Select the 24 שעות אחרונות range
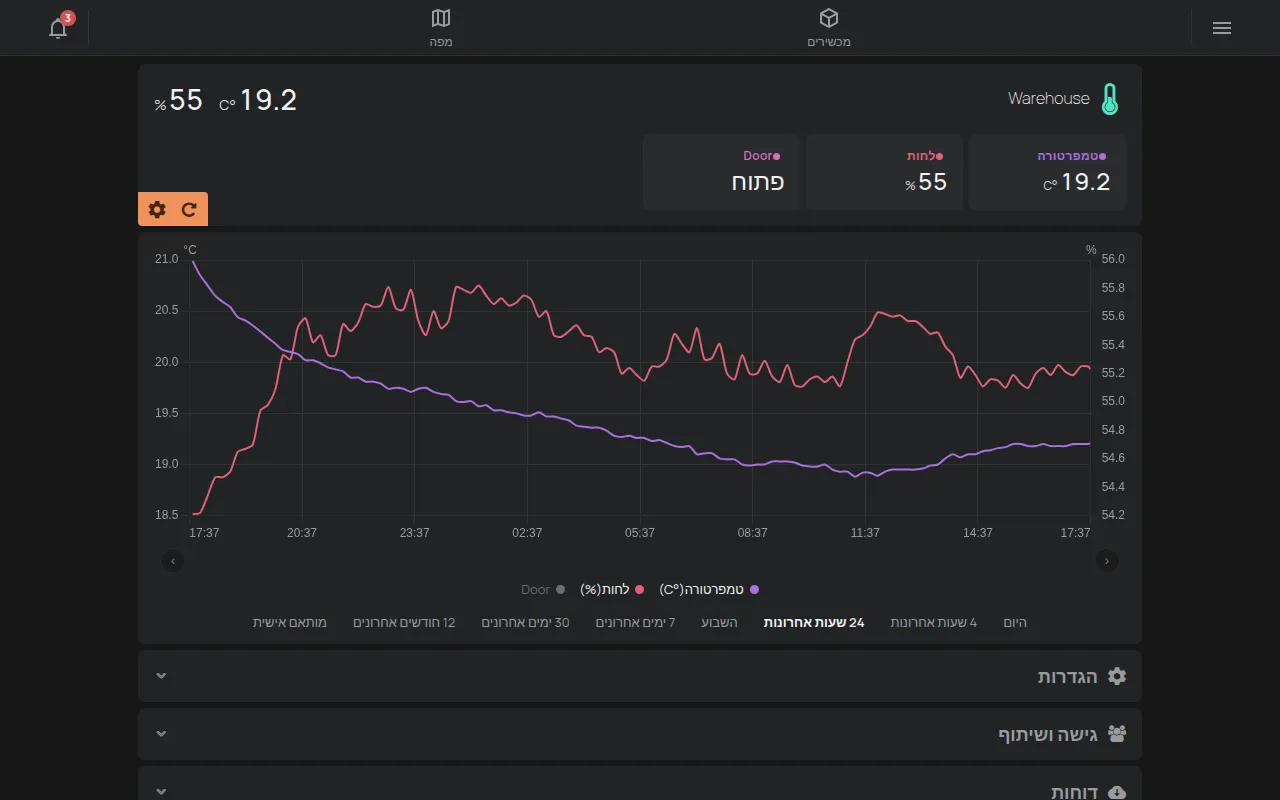Screen dimensions: 1280x800 814,622
